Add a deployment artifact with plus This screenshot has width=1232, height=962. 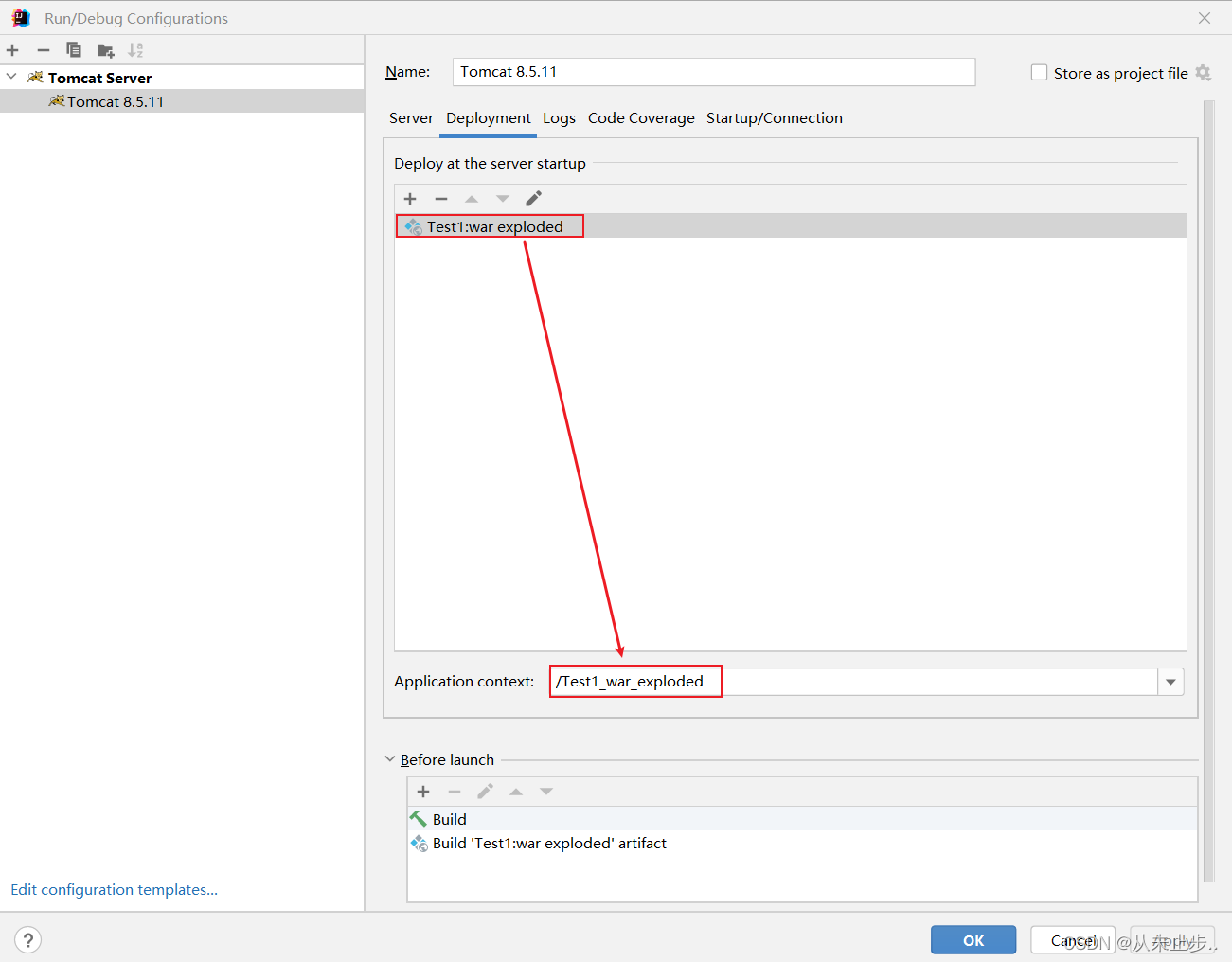click(410, 199)
